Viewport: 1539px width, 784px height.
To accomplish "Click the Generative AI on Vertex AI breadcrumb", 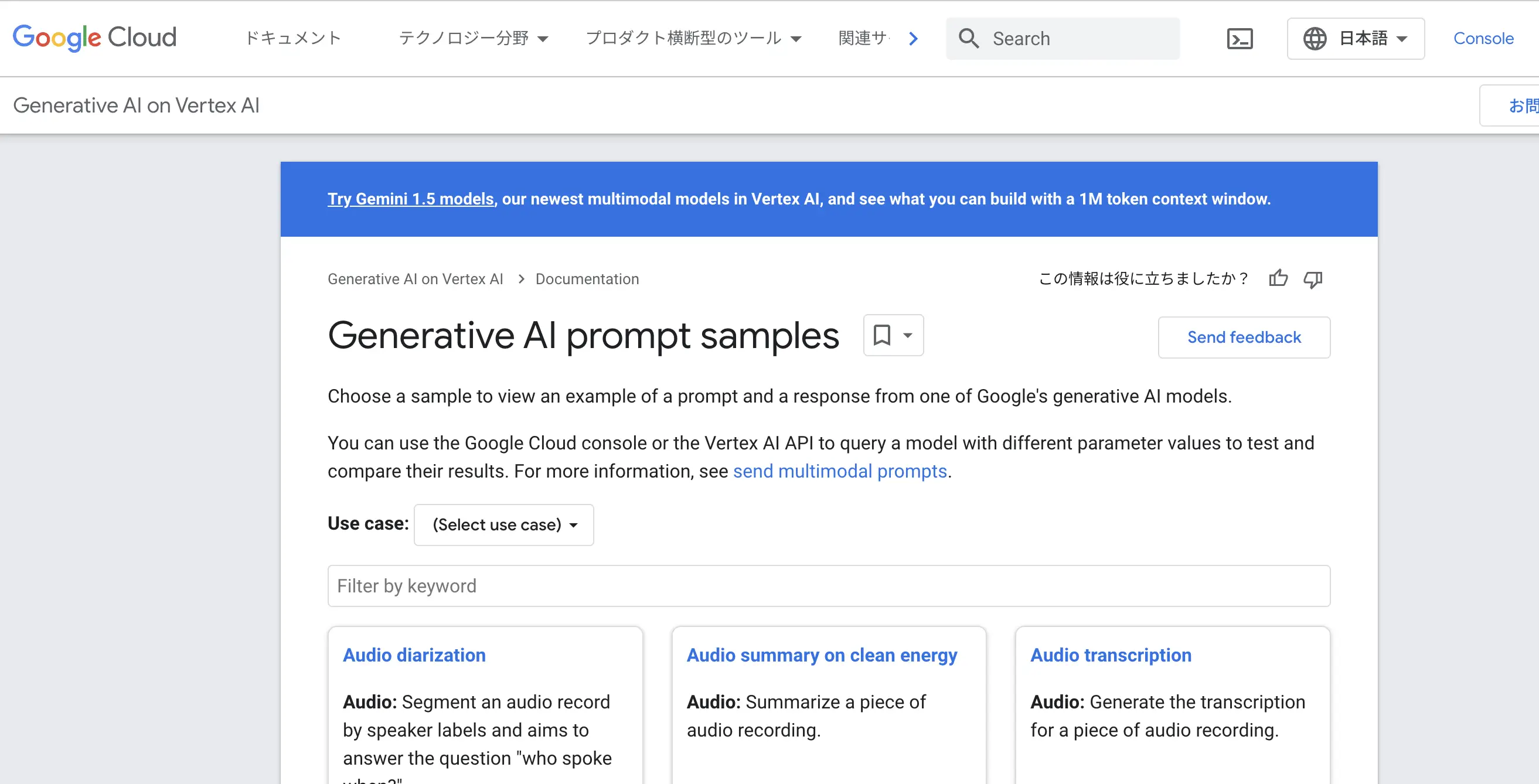I will [415, 279].
